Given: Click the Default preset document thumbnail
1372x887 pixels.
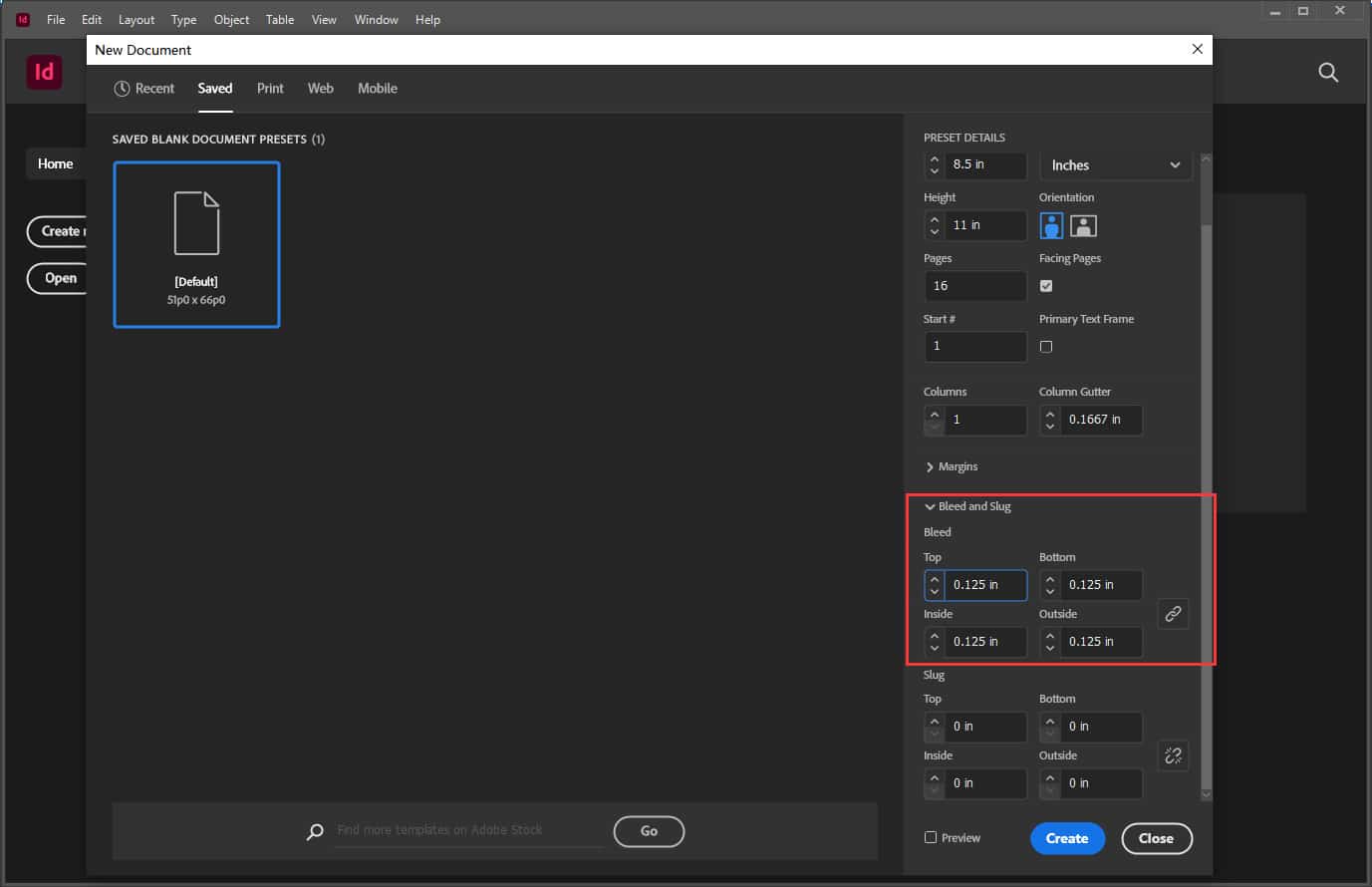Looking at the screenshot, I should click(196, 244).
